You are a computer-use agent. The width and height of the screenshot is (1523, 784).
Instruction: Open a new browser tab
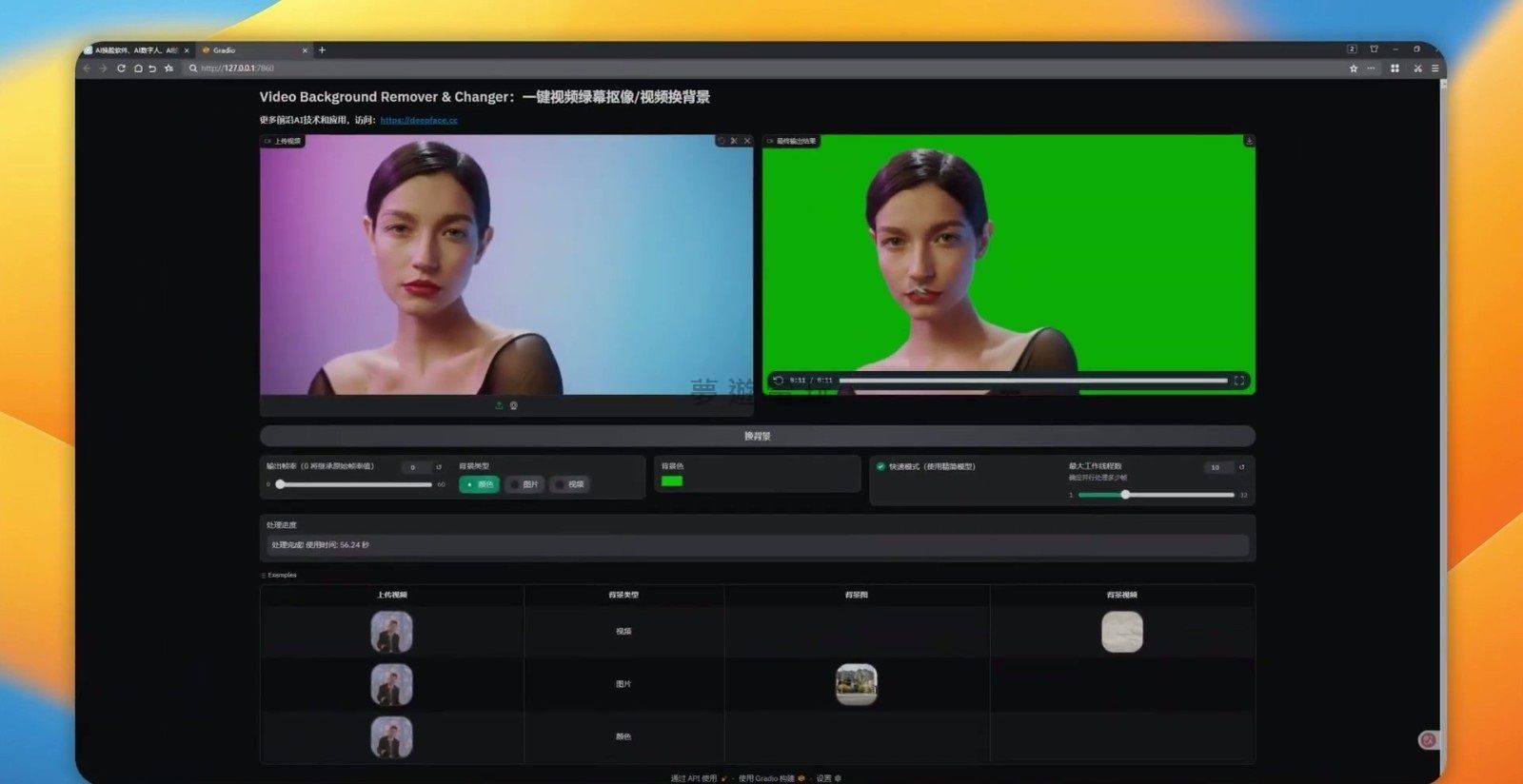322,50
